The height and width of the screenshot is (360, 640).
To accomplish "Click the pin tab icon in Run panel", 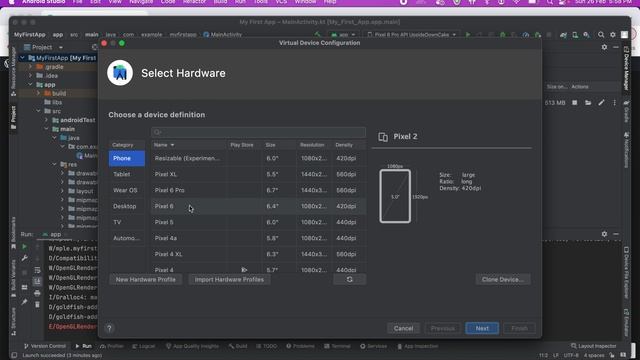I will click(24, 302).
